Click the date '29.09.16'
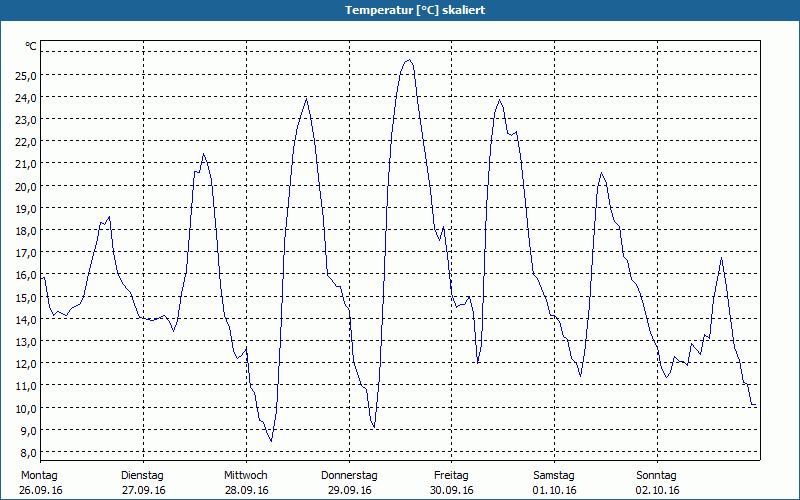The image size is (800, 500). 349,490
